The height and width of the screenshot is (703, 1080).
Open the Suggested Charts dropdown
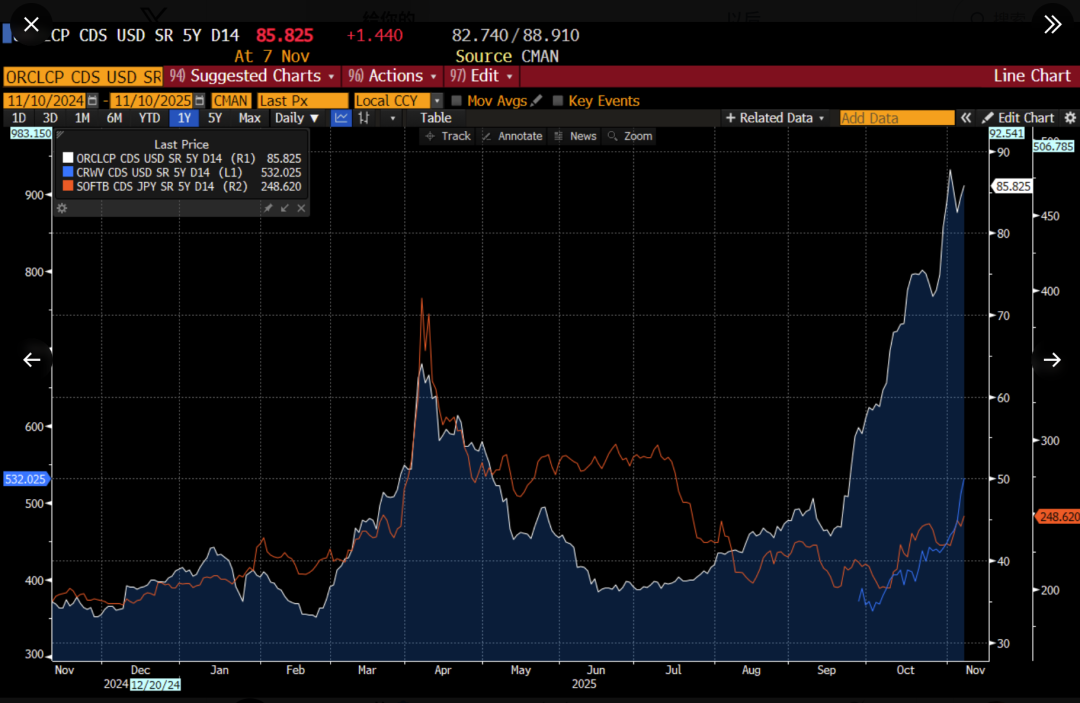252,76
